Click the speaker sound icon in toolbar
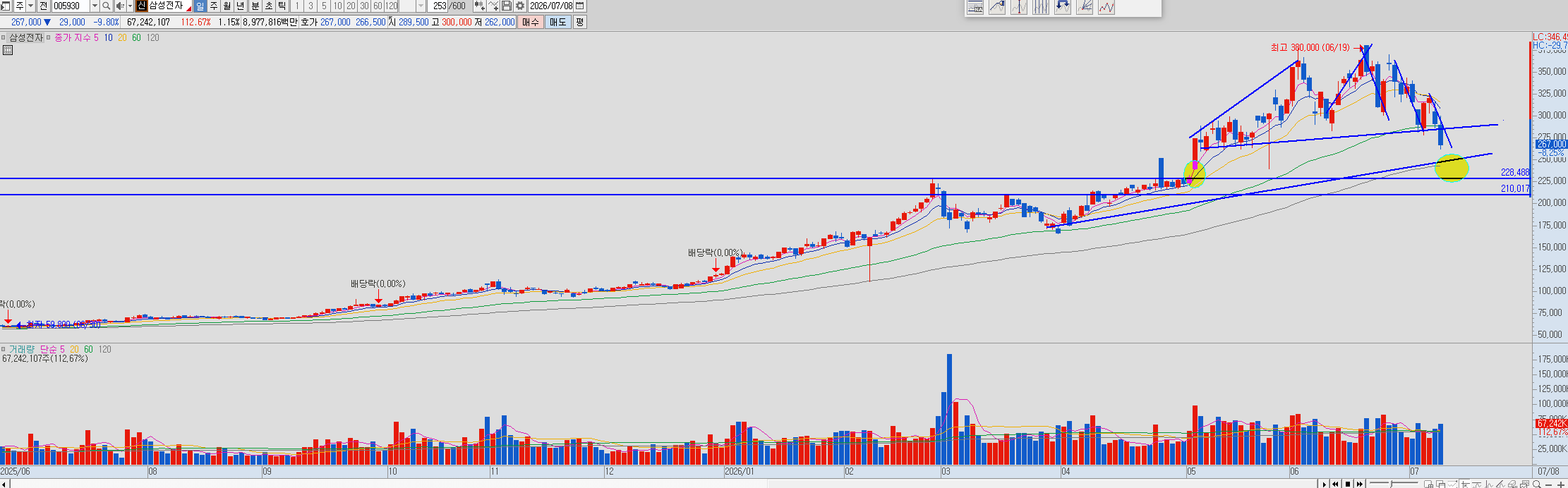Screen dimensions: 1568x488 click(120, 6)
